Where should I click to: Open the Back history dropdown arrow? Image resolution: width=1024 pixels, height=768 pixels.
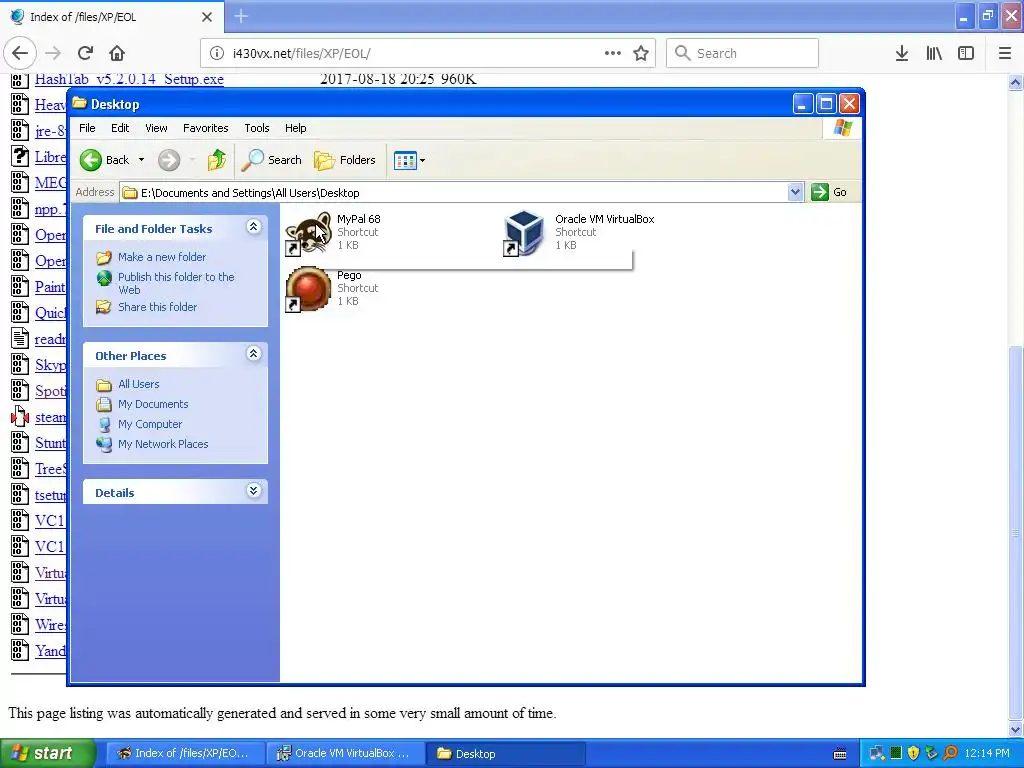(141, 160)
